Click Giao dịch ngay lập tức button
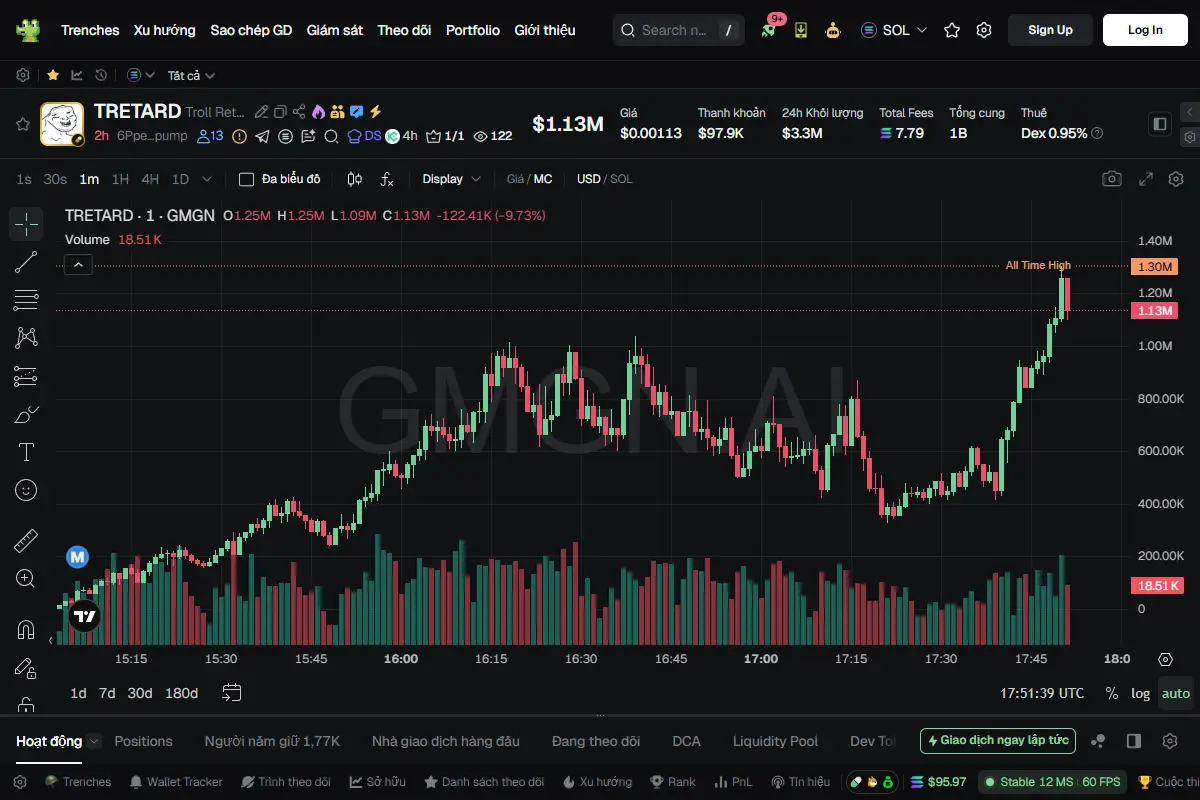This screenshot has width=1200, height=800. (998, 741)
